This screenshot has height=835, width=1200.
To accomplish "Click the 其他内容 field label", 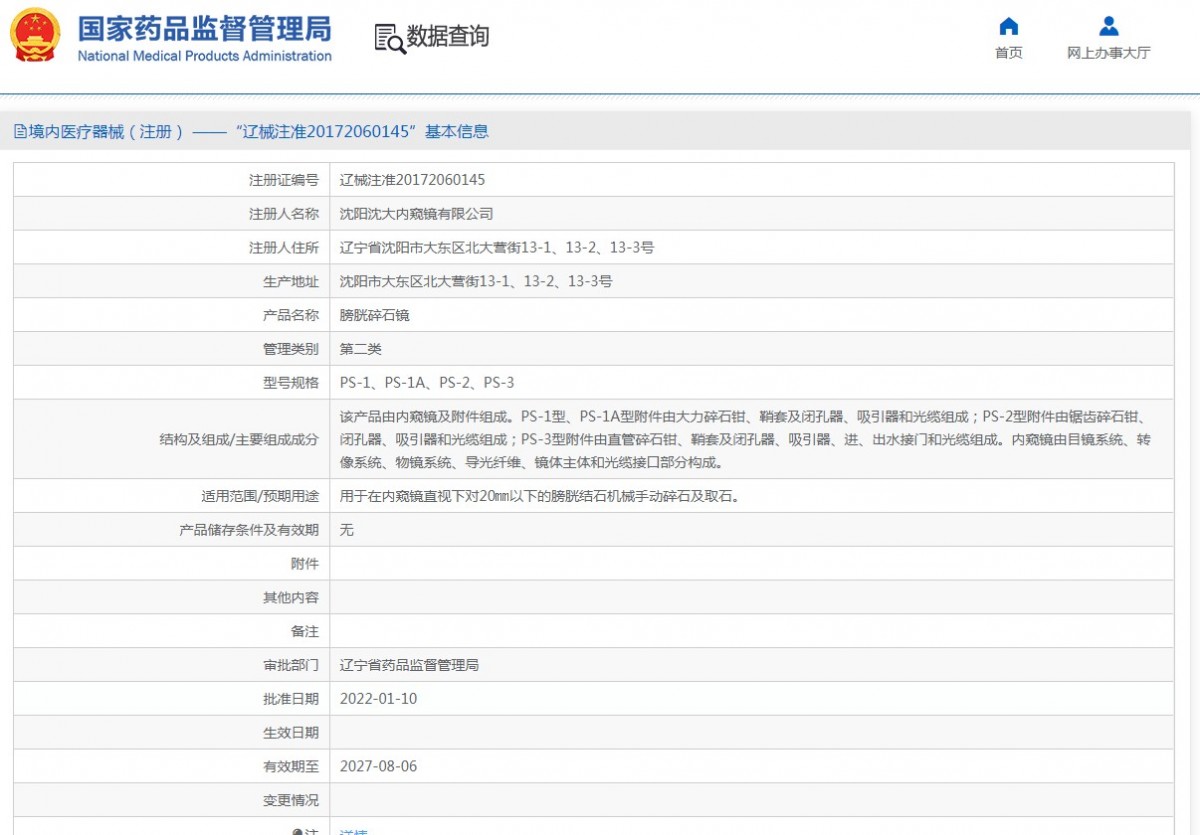I will click(x=291, y=597).
